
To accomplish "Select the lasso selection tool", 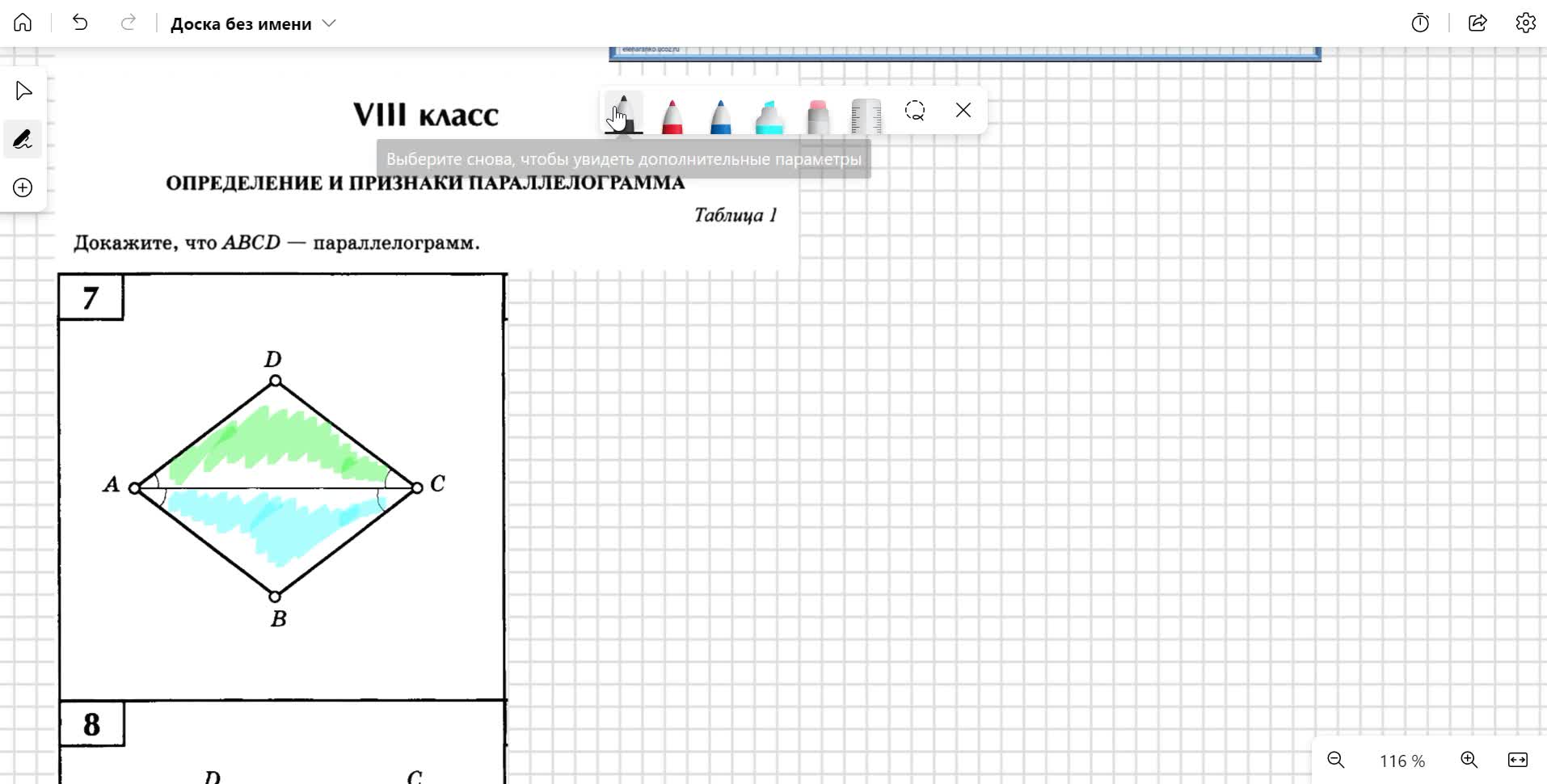I will click(x=915, y=111).
